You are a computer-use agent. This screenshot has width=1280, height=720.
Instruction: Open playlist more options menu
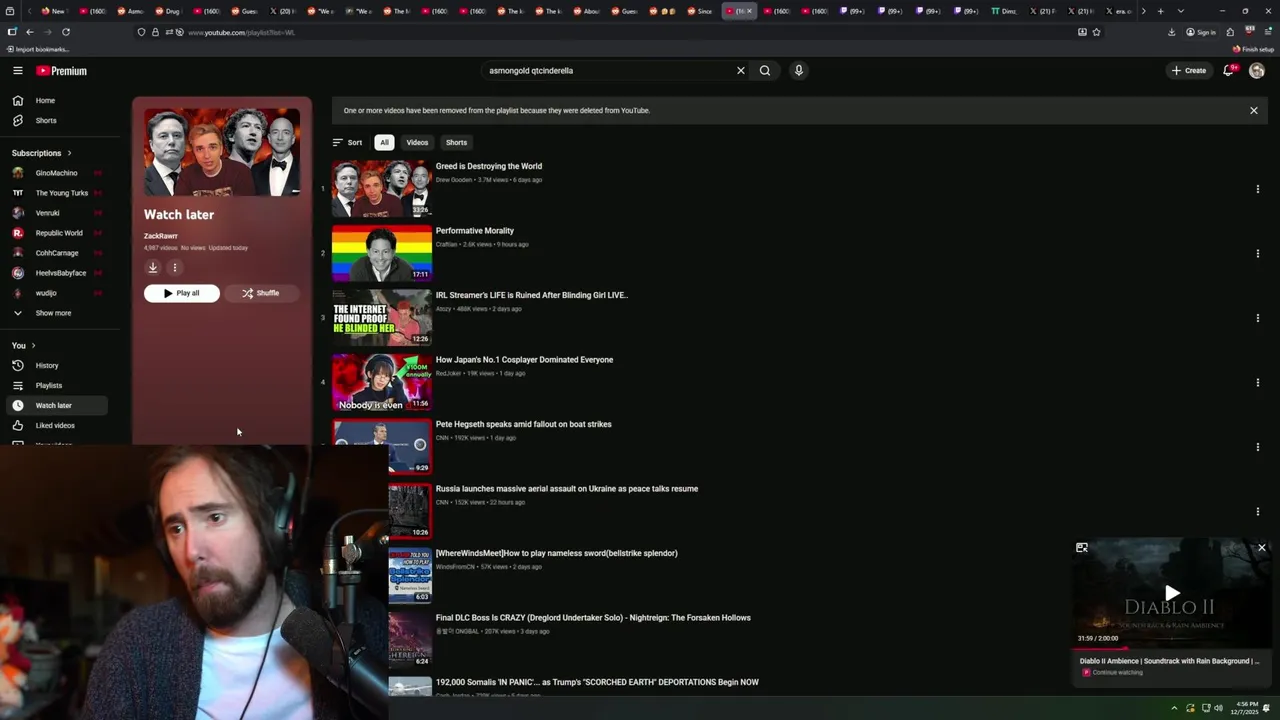[x=174, y=267]
